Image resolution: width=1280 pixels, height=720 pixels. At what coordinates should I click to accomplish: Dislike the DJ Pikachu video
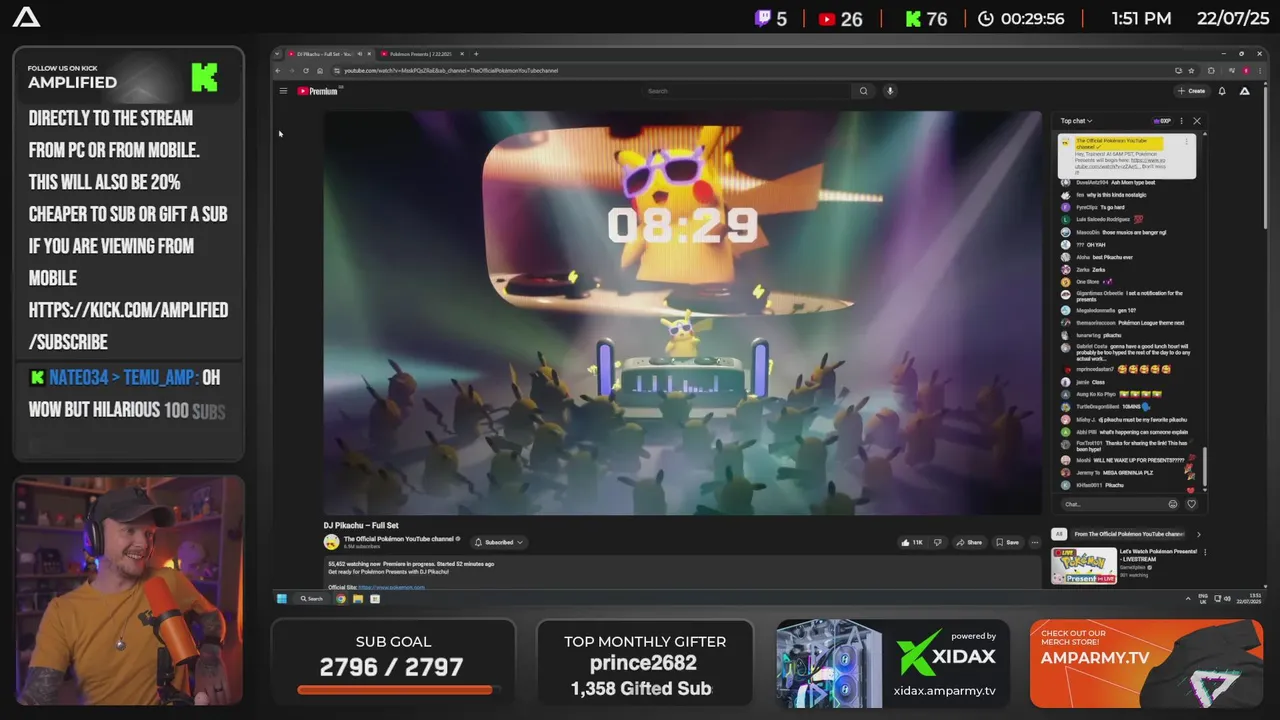[937, 542]
